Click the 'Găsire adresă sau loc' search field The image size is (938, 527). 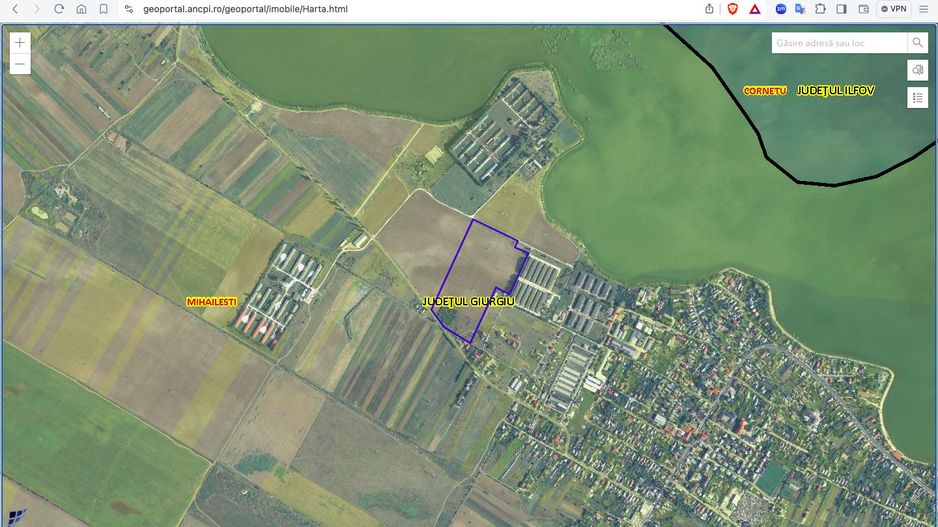click(838, 43)
